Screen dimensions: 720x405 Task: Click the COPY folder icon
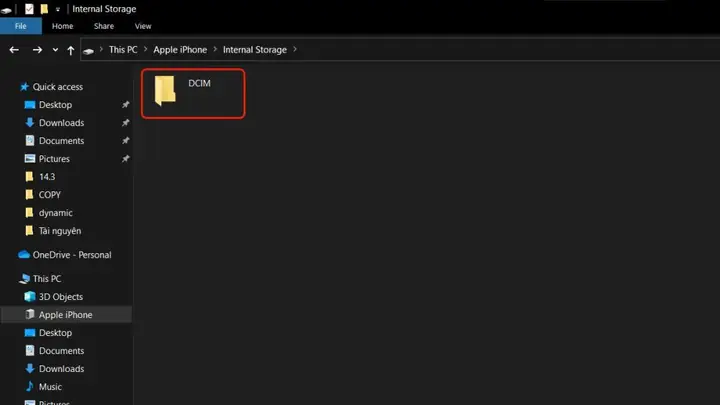point(29,194)
